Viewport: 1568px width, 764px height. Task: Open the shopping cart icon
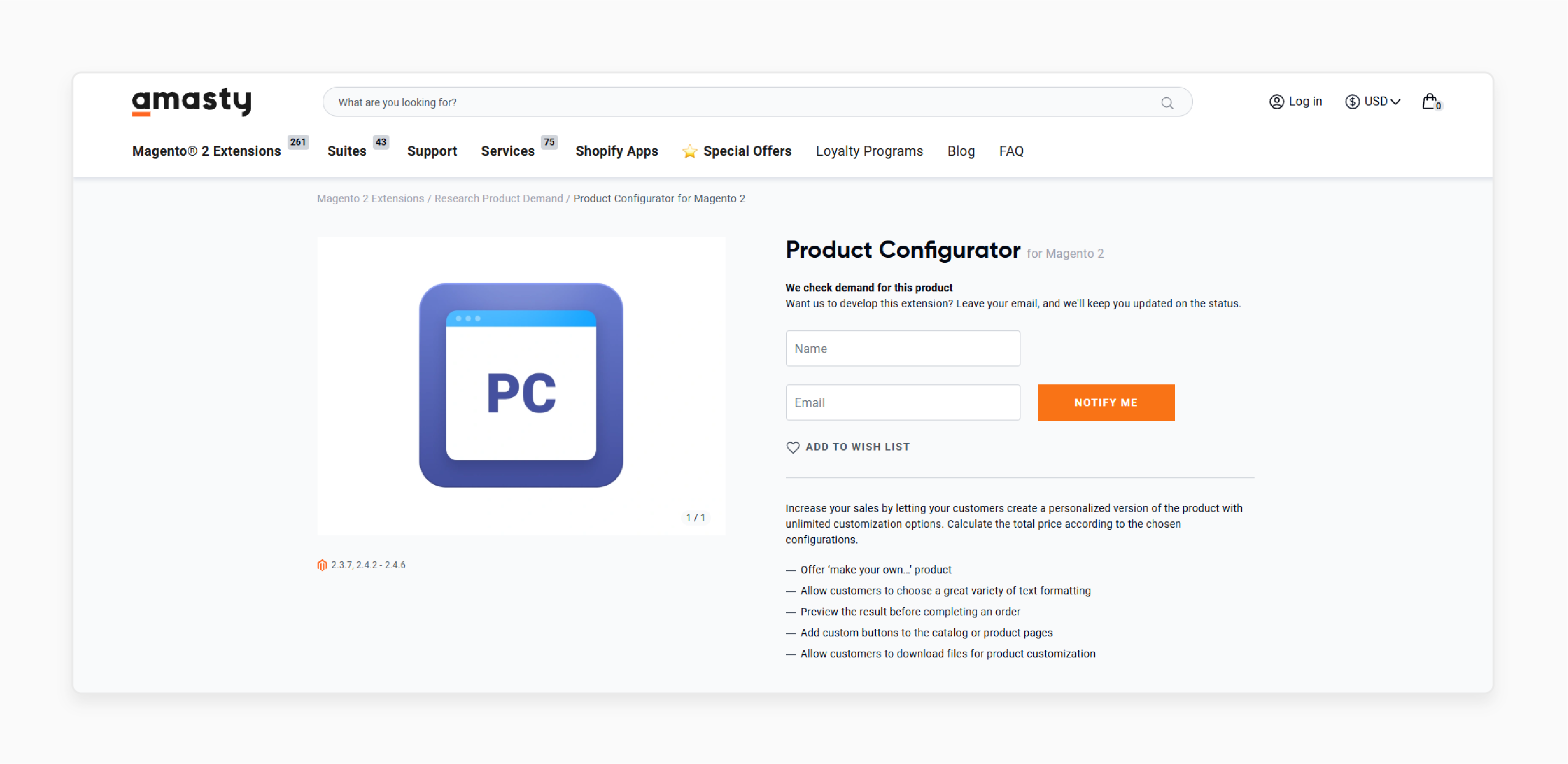tap(1431, 102)
